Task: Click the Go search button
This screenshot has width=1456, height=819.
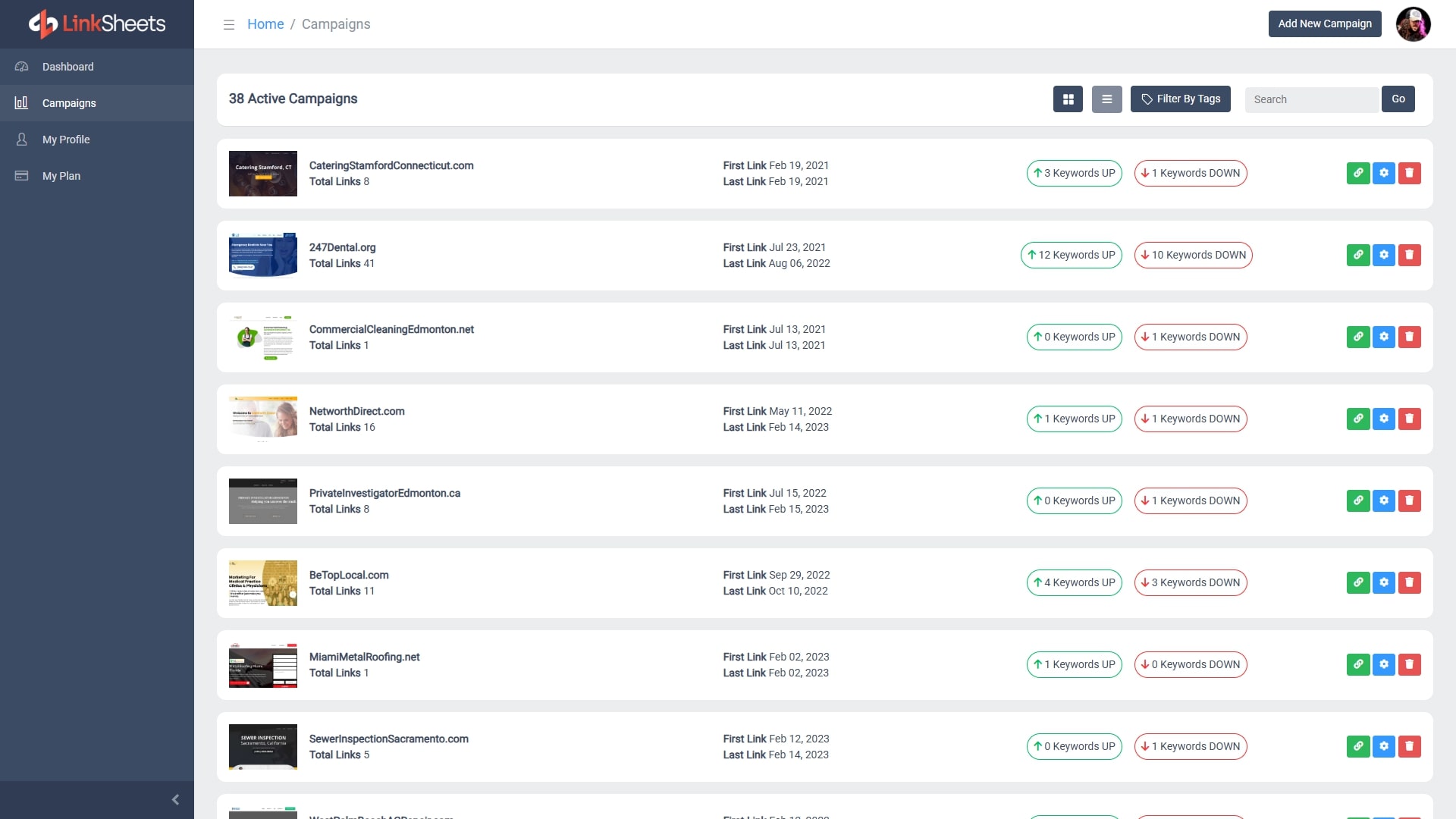Action: point(1398,99)
